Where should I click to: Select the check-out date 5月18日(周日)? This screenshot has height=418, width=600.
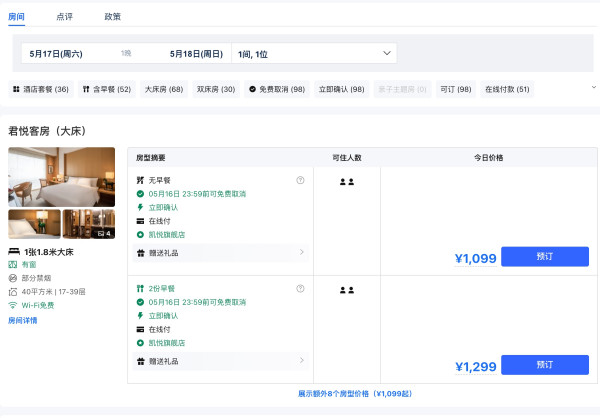point(196,54)
